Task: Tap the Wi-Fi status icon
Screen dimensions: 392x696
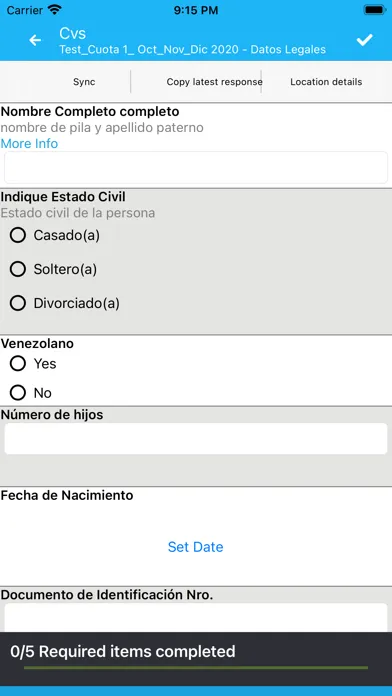Action: click(55, 9)
